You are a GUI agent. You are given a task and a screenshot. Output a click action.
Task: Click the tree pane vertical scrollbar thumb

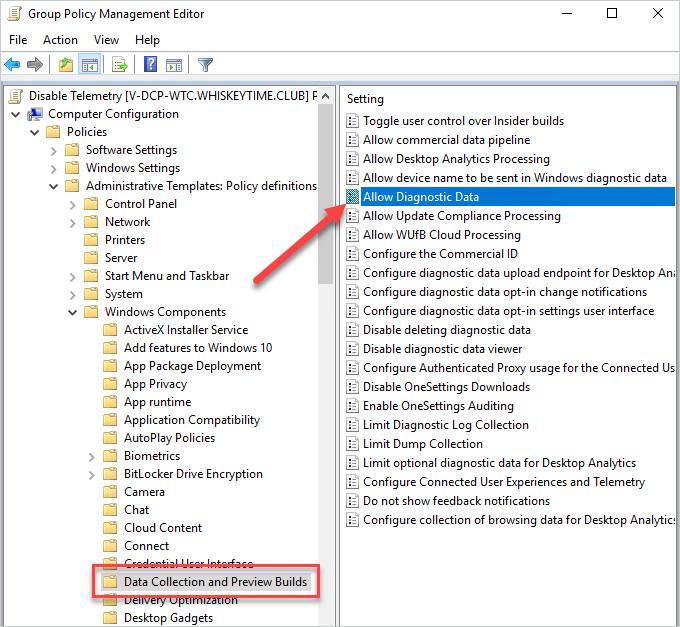tap(326, 194)
